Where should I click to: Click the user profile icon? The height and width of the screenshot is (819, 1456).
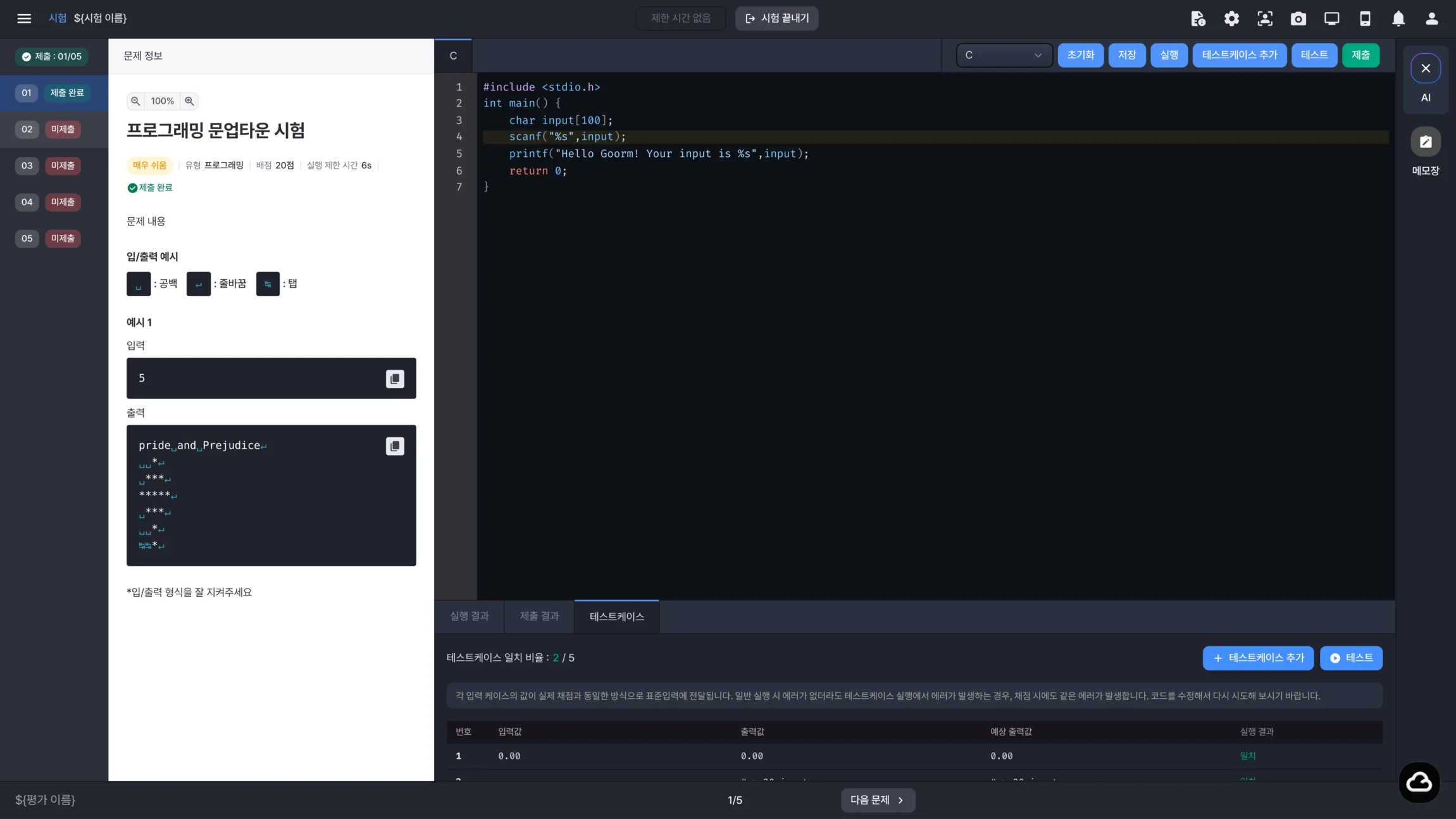pyautogui.click(x=1432, y=18)
